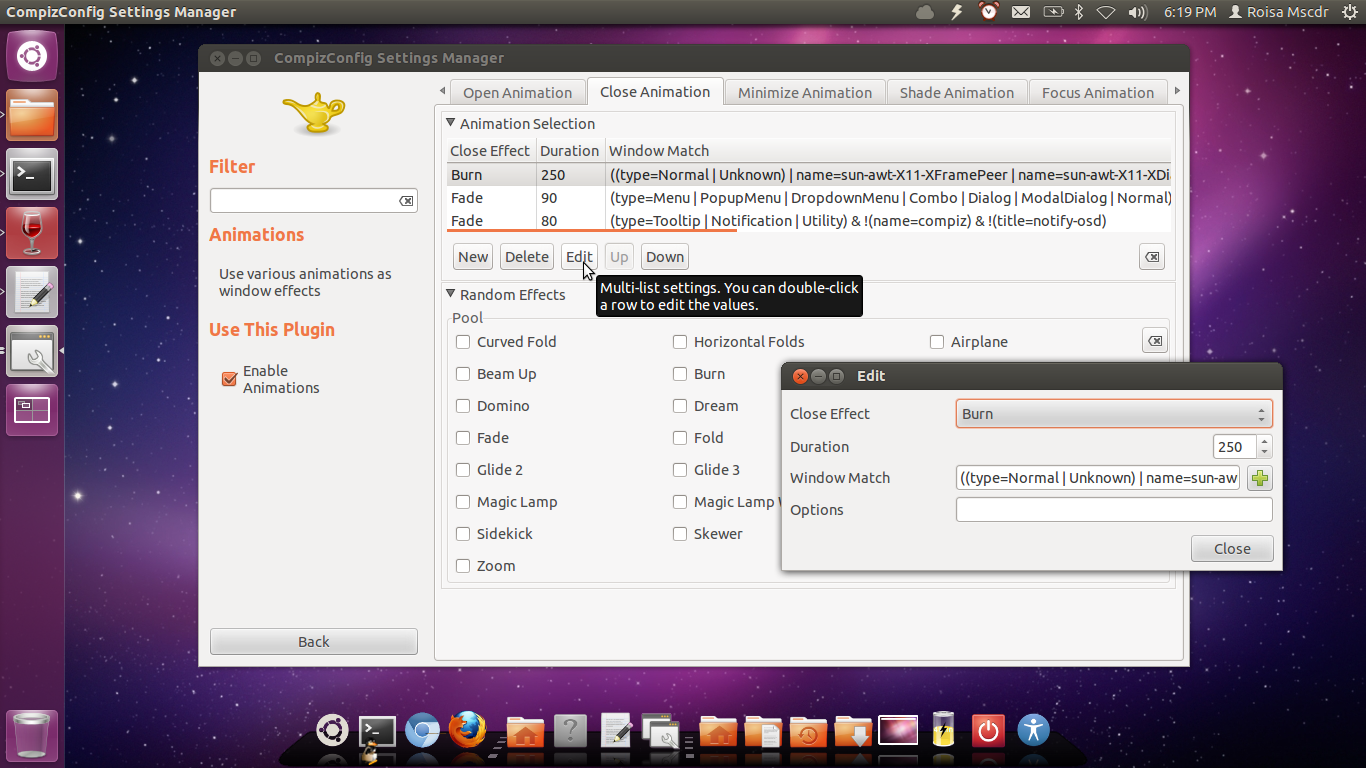This screenshot has height=768, width=1366.
Task: Open the Bluetooth indicator in the top panel
Action: (1079, 12)
